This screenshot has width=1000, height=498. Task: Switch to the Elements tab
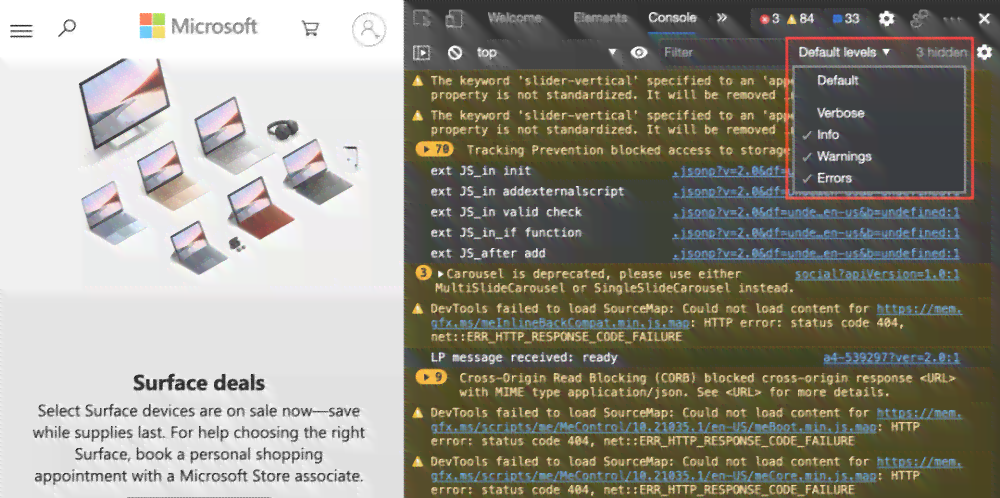pos(599,18)
